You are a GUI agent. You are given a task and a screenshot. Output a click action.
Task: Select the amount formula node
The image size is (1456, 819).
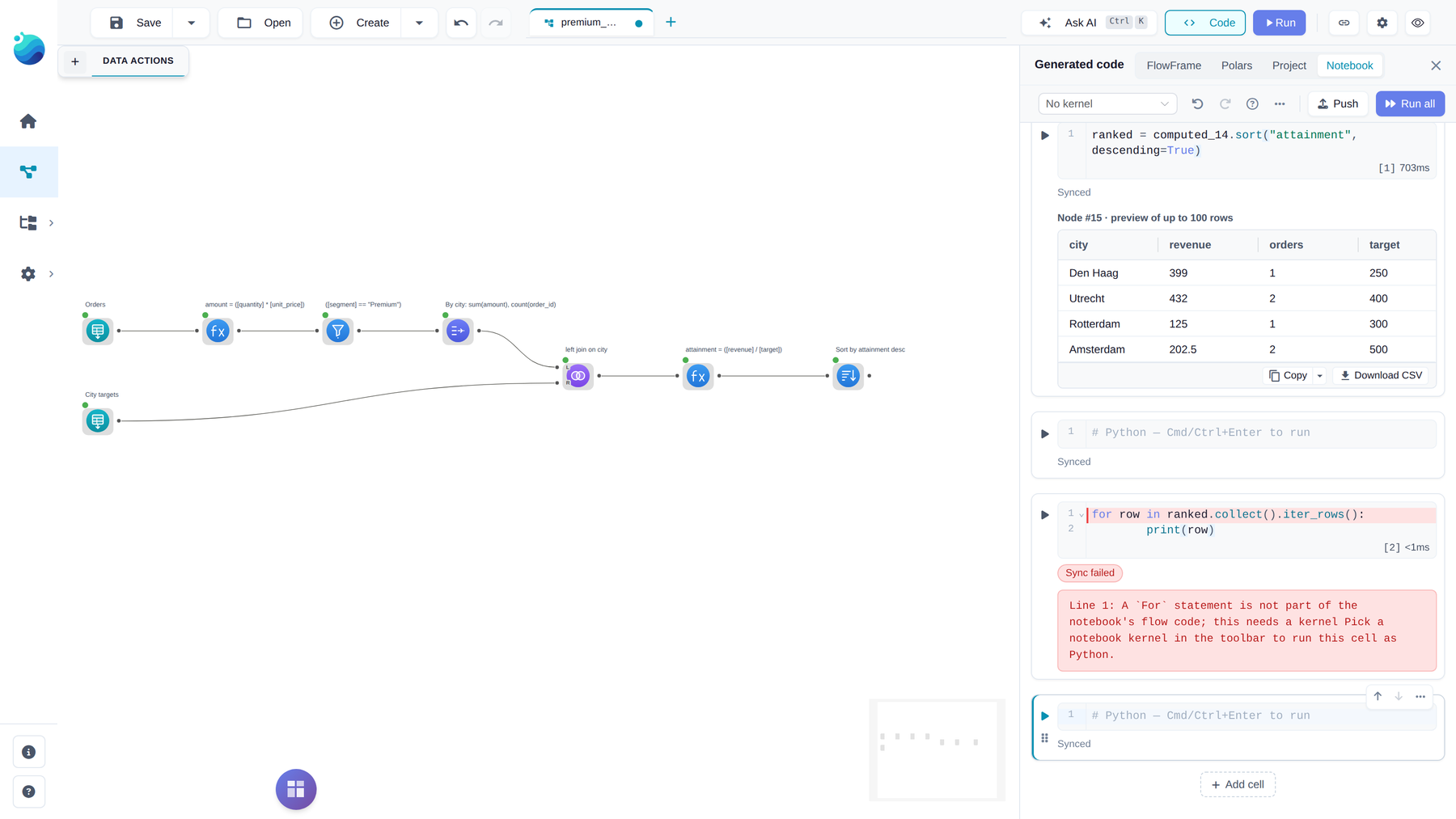(218, 331)
